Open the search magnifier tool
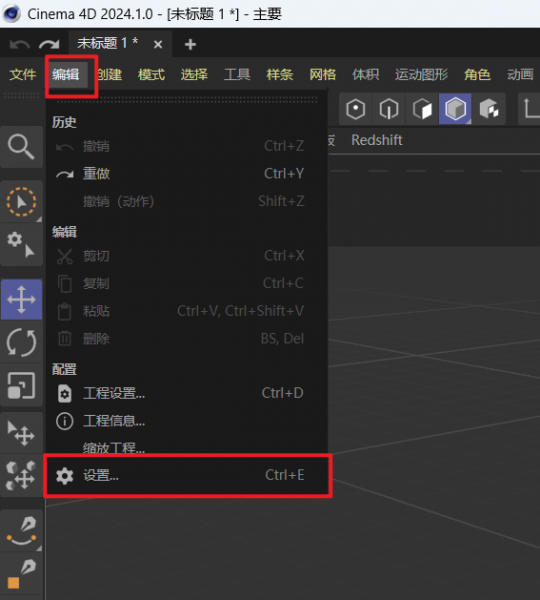The width and height of the screenshot is (540, 600). coord(21,147)
